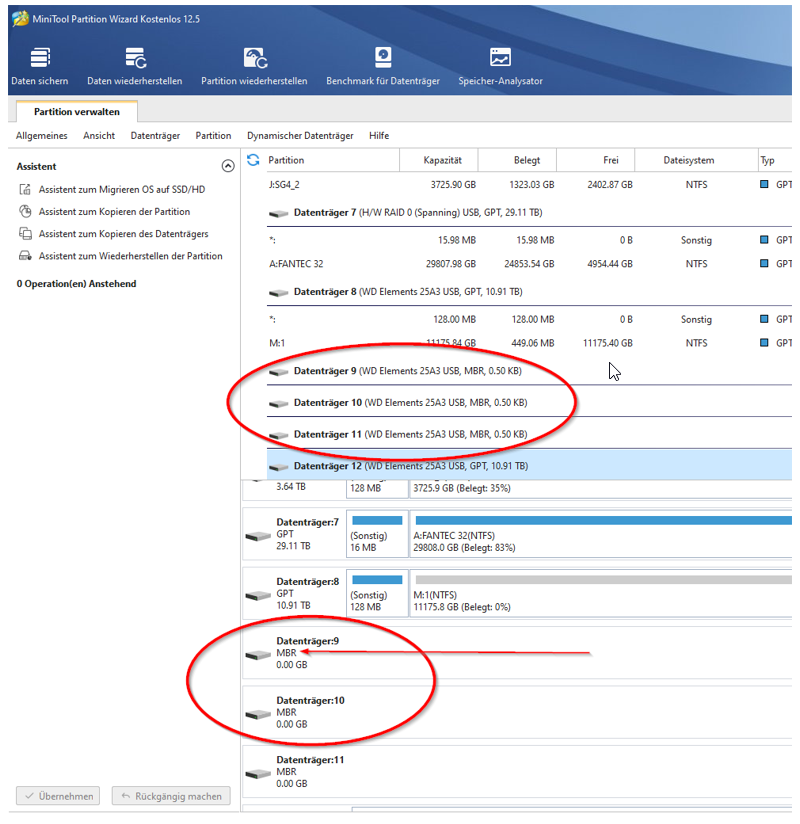Collapse the Assistent panel section
The width and height of the screenshot is (800, 824).
[228, 166]
